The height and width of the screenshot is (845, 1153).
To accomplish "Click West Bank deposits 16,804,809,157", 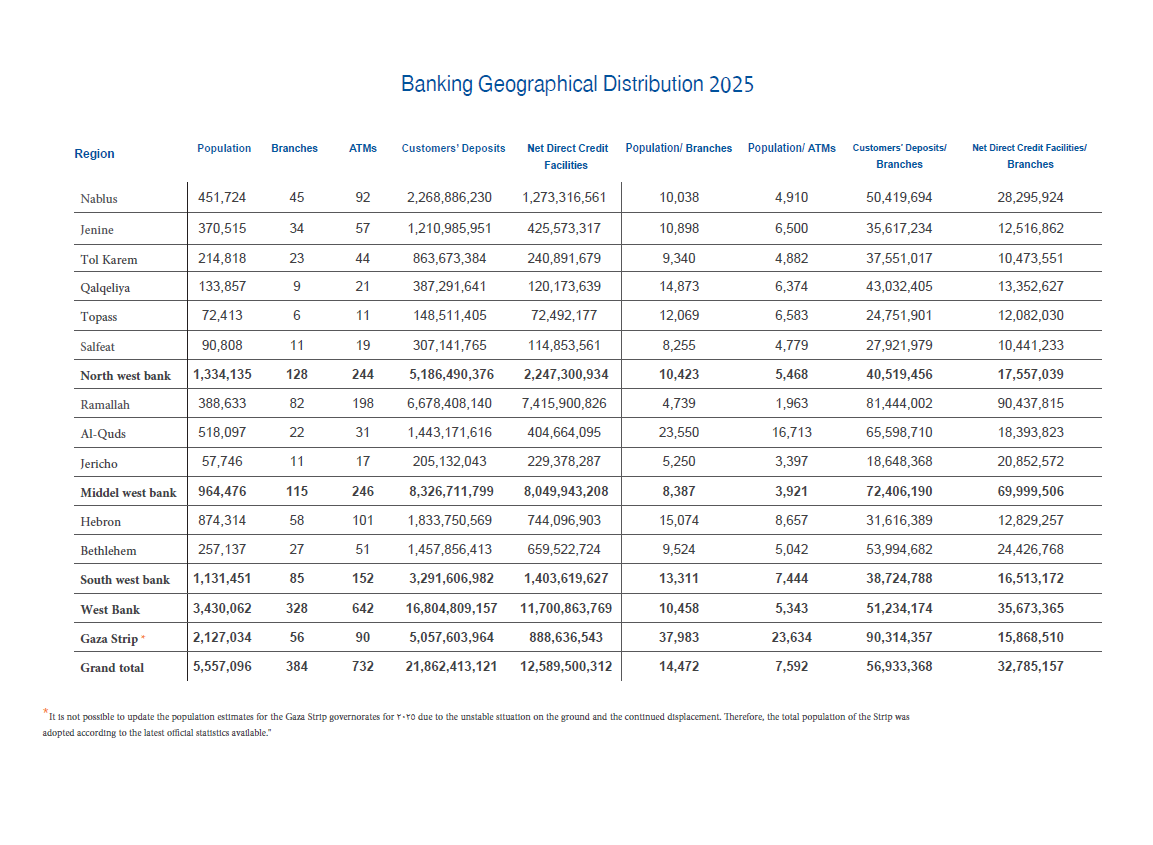I will point(451,608).
